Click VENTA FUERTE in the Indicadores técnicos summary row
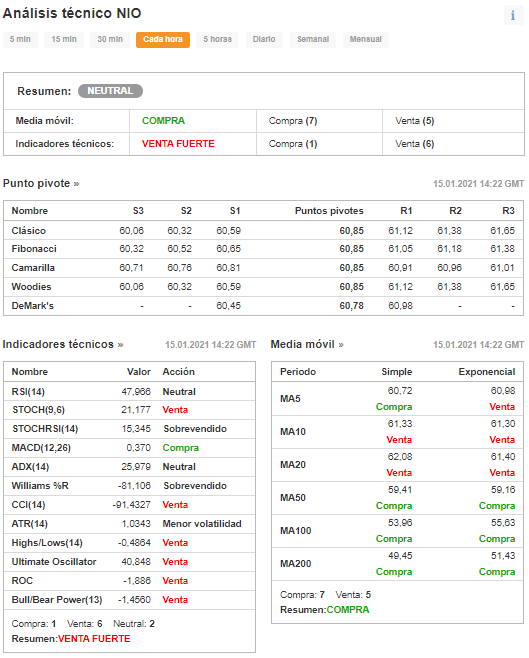 click(178, 144)
